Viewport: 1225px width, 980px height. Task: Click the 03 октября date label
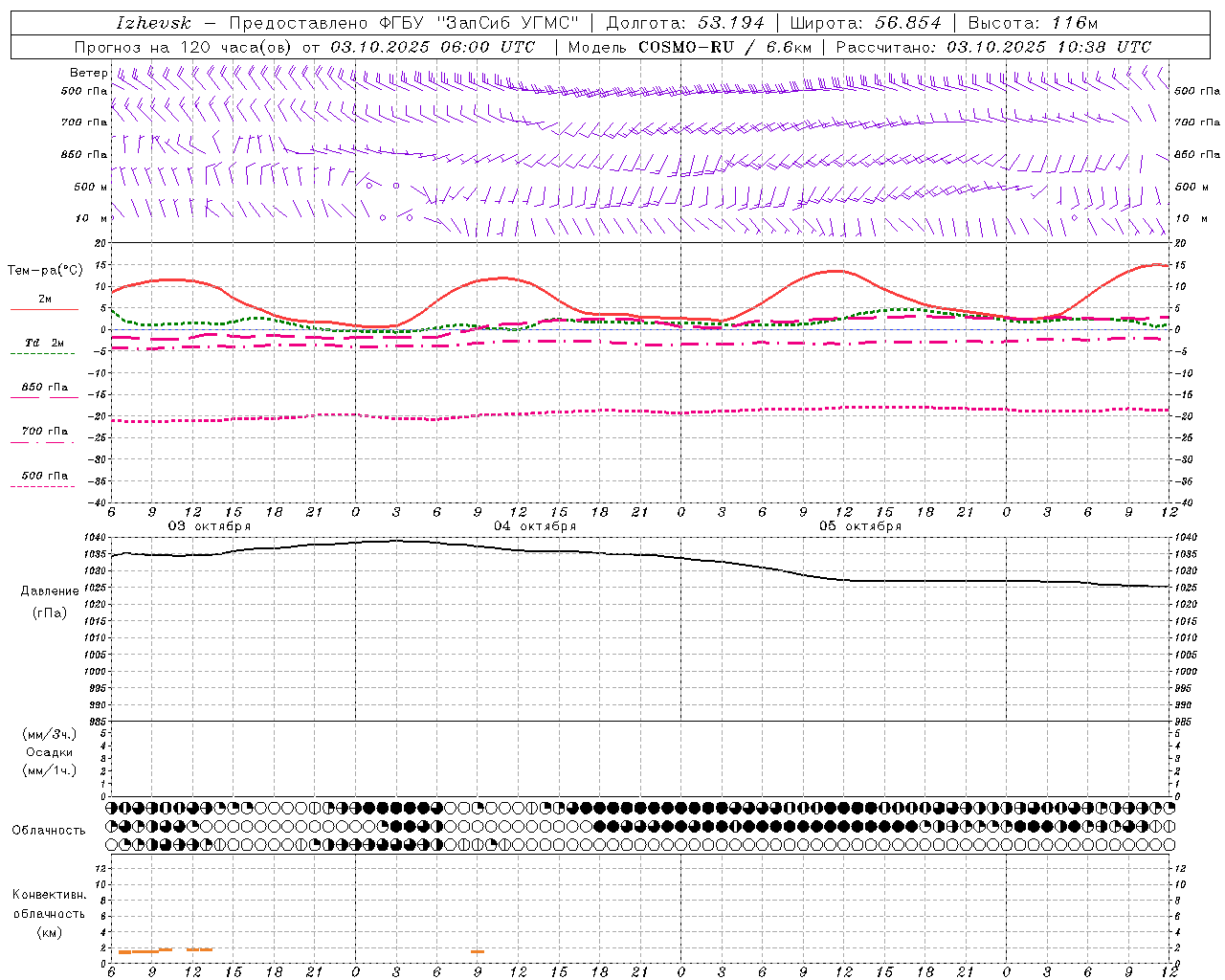pyautogui.click(x=210, y=526)
